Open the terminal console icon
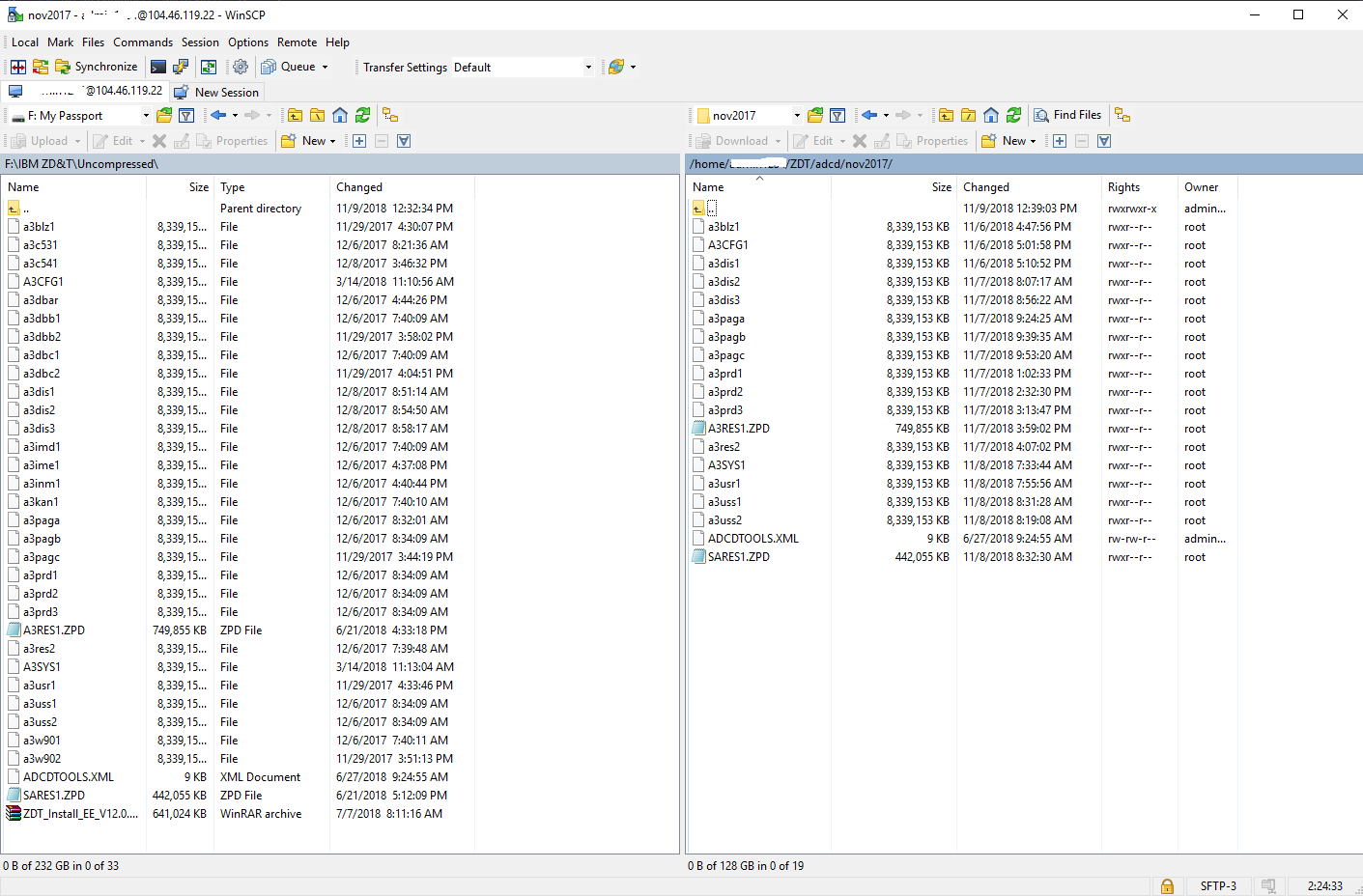Viewport: 1363px width, 896px height. 158,67
